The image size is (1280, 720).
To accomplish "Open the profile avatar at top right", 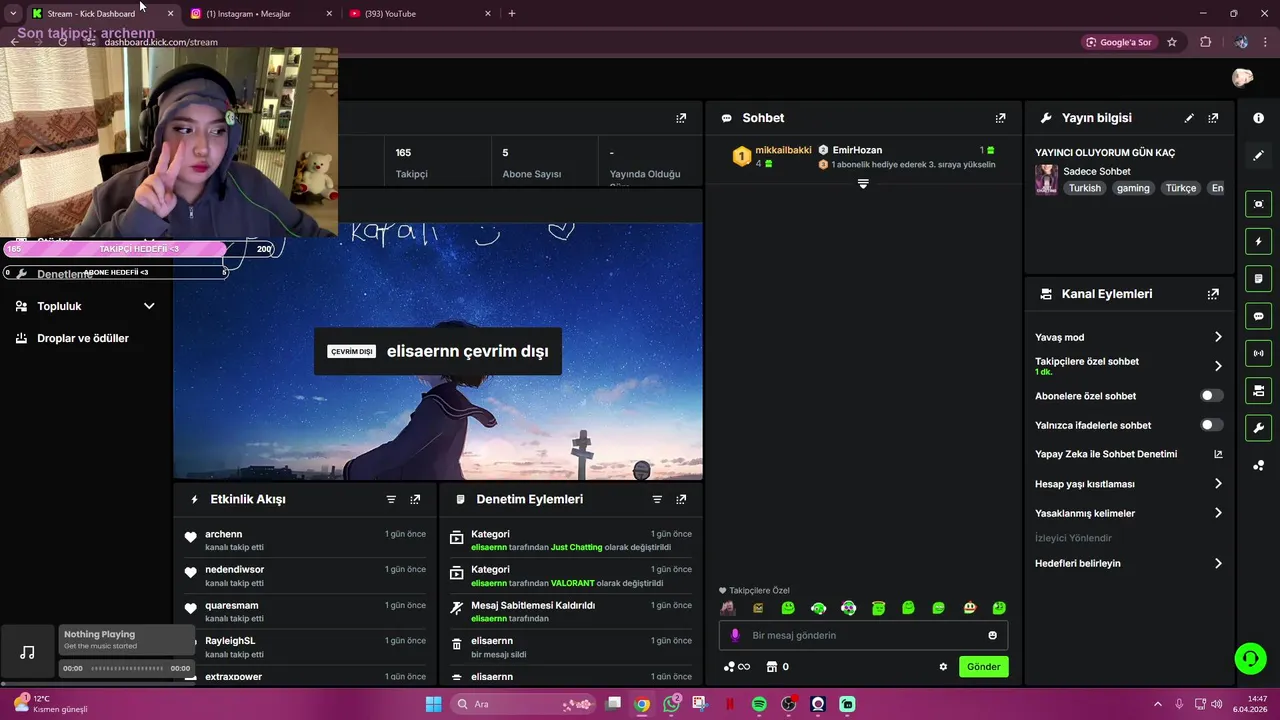I will tap(1242, 78).
